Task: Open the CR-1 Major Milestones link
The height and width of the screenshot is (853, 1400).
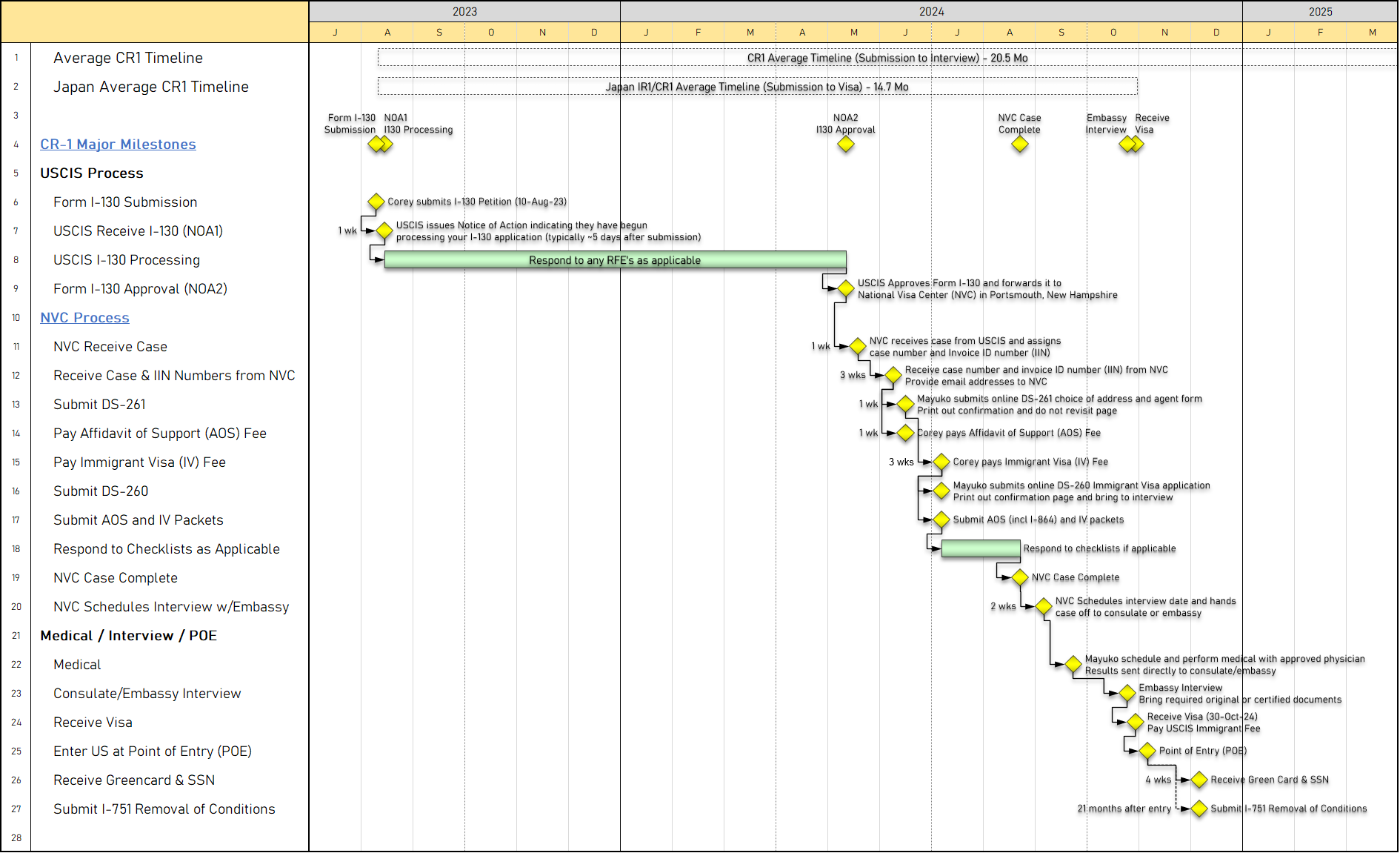Action: (x=118, y=145)
